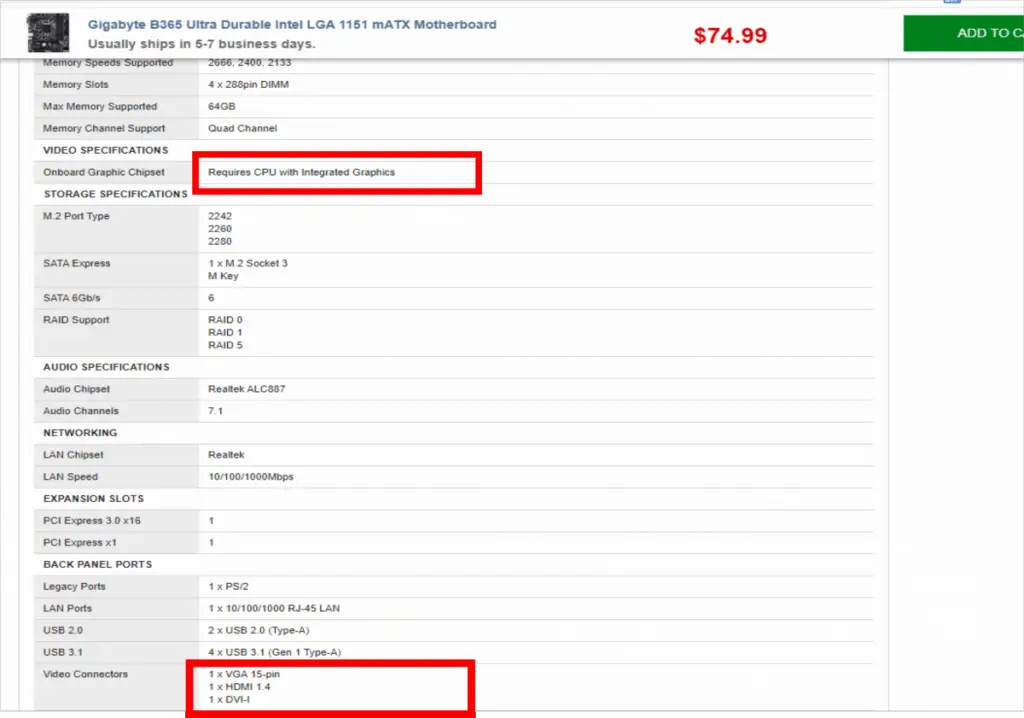Click the 'STORAGE SPECIFICATIONS' section heading

coord(116,194)
